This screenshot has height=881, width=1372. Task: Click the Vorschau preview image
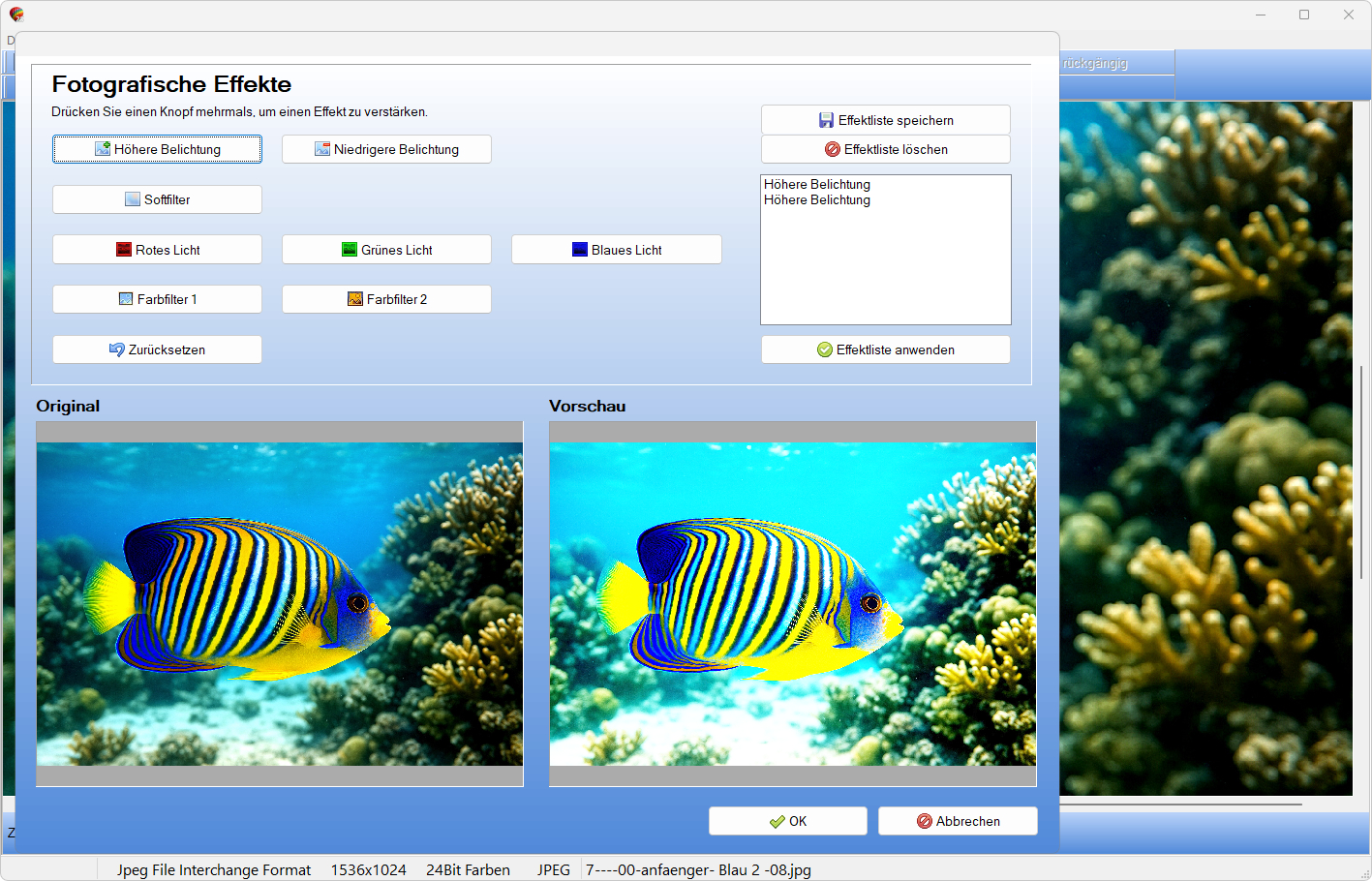pyautogui.click(x=792, y=604)
